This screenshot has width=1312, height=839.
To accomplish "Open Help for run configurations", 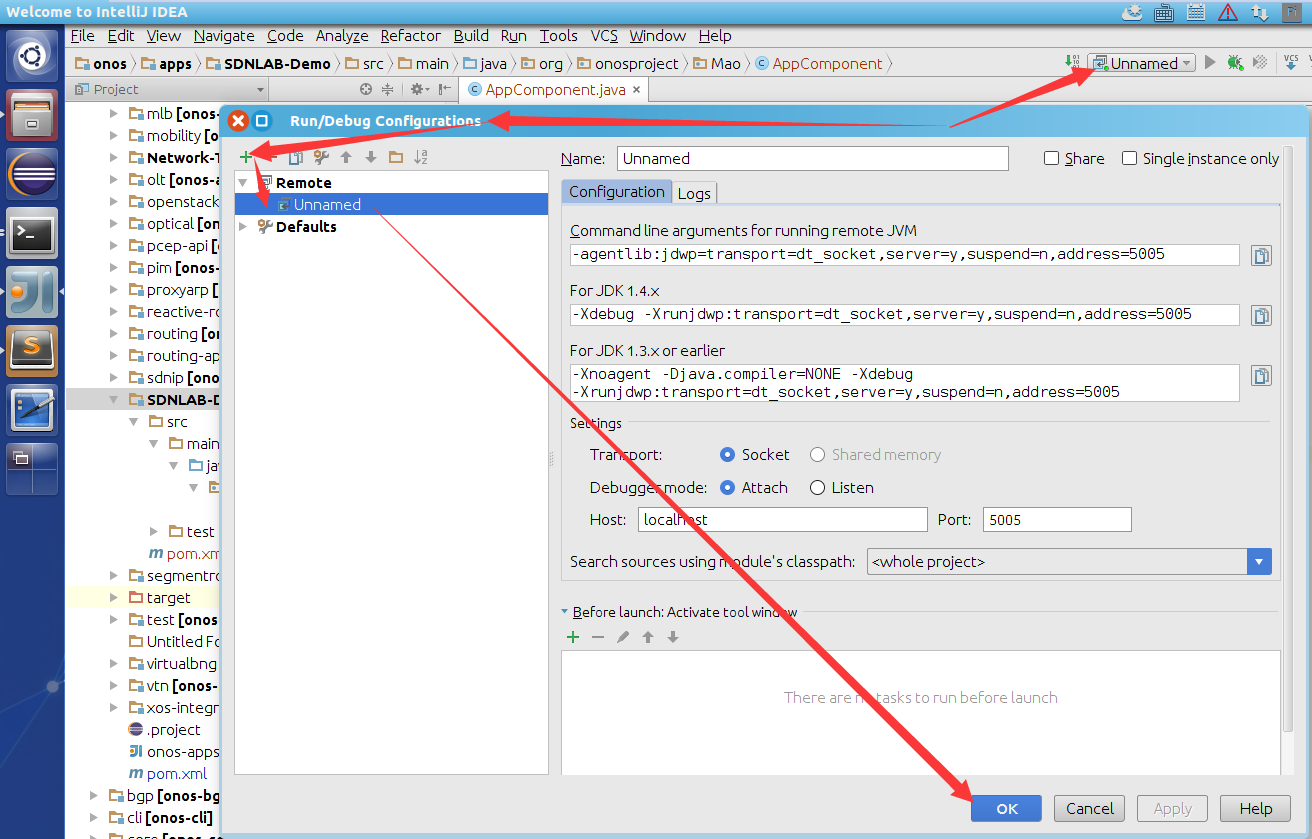I will 1255,809.
